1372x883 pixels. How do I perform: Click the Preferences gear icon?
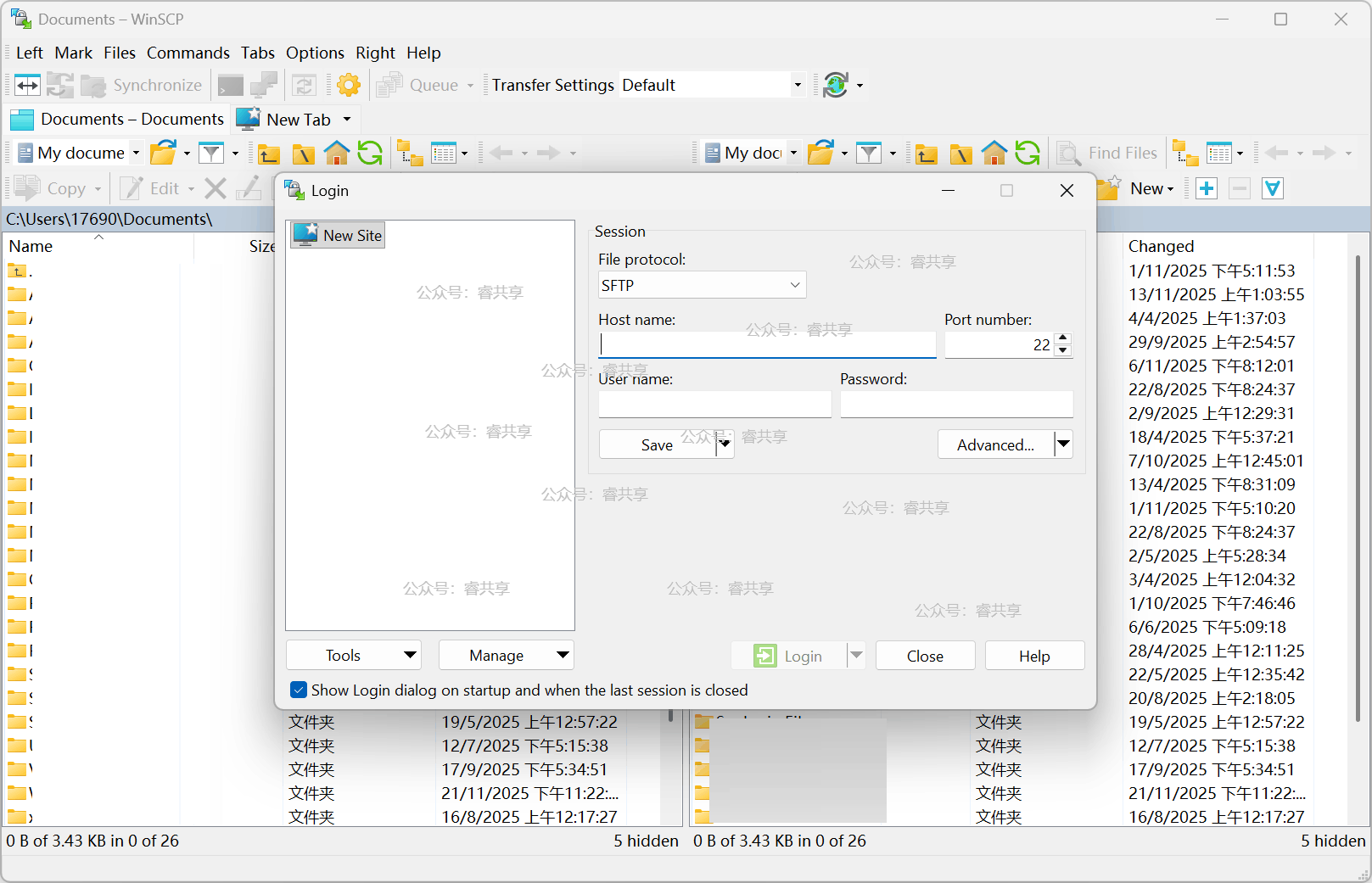[348, 85]
